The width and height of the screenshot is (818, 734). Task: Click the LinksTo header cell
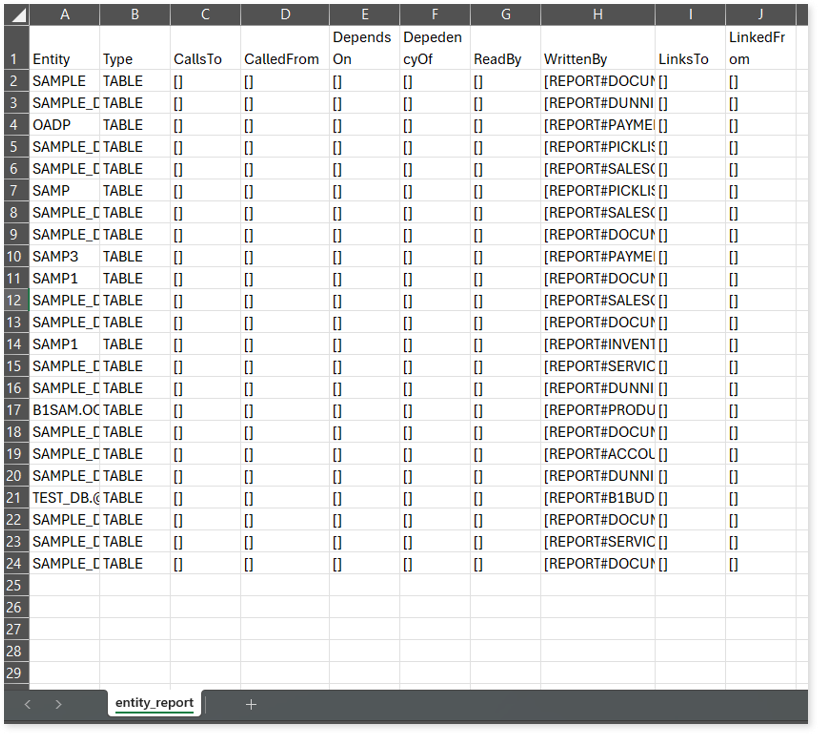click(690, 59)
